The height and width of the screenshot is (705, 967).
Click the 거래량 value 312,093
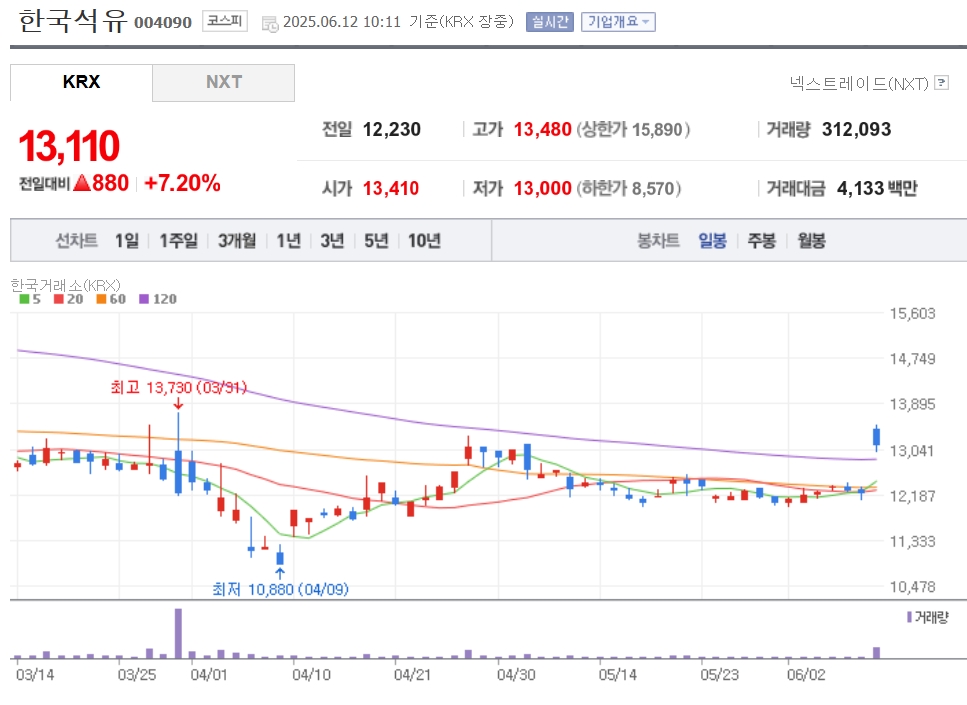click(857, 130)
